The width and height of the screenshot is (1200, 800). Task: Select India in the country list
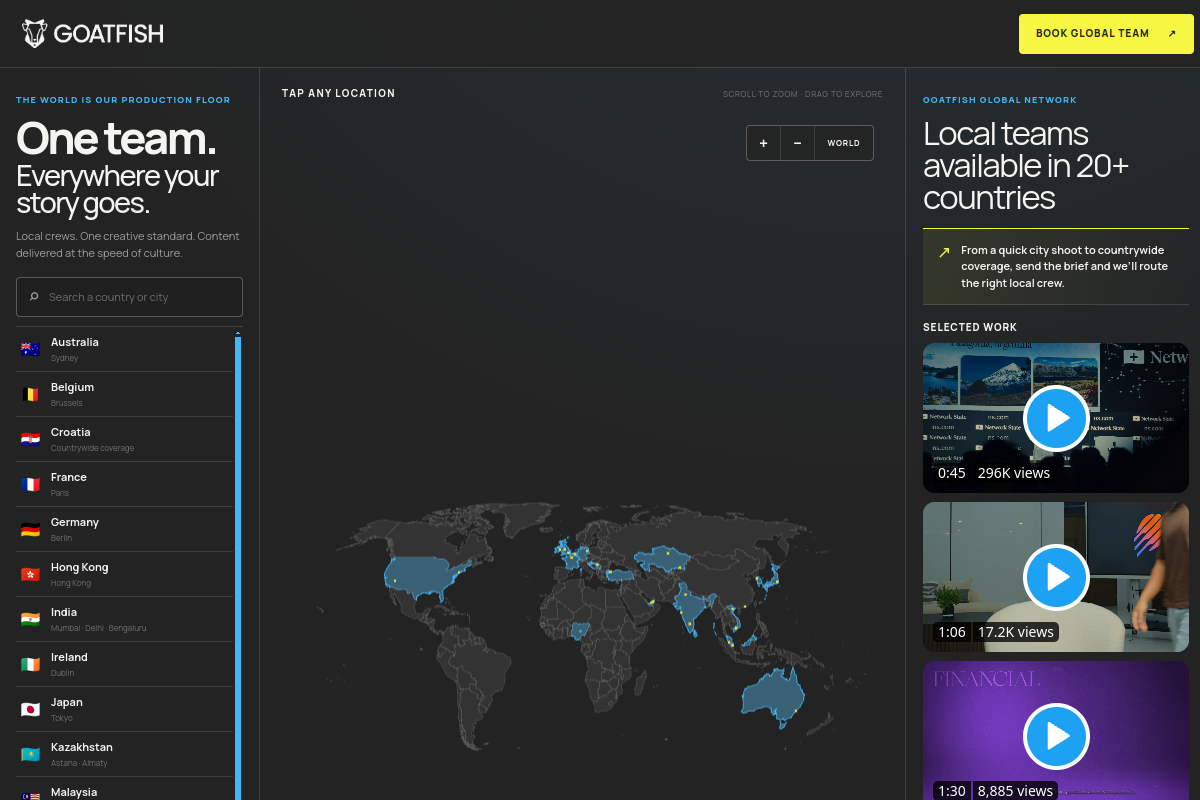point(124,619)
